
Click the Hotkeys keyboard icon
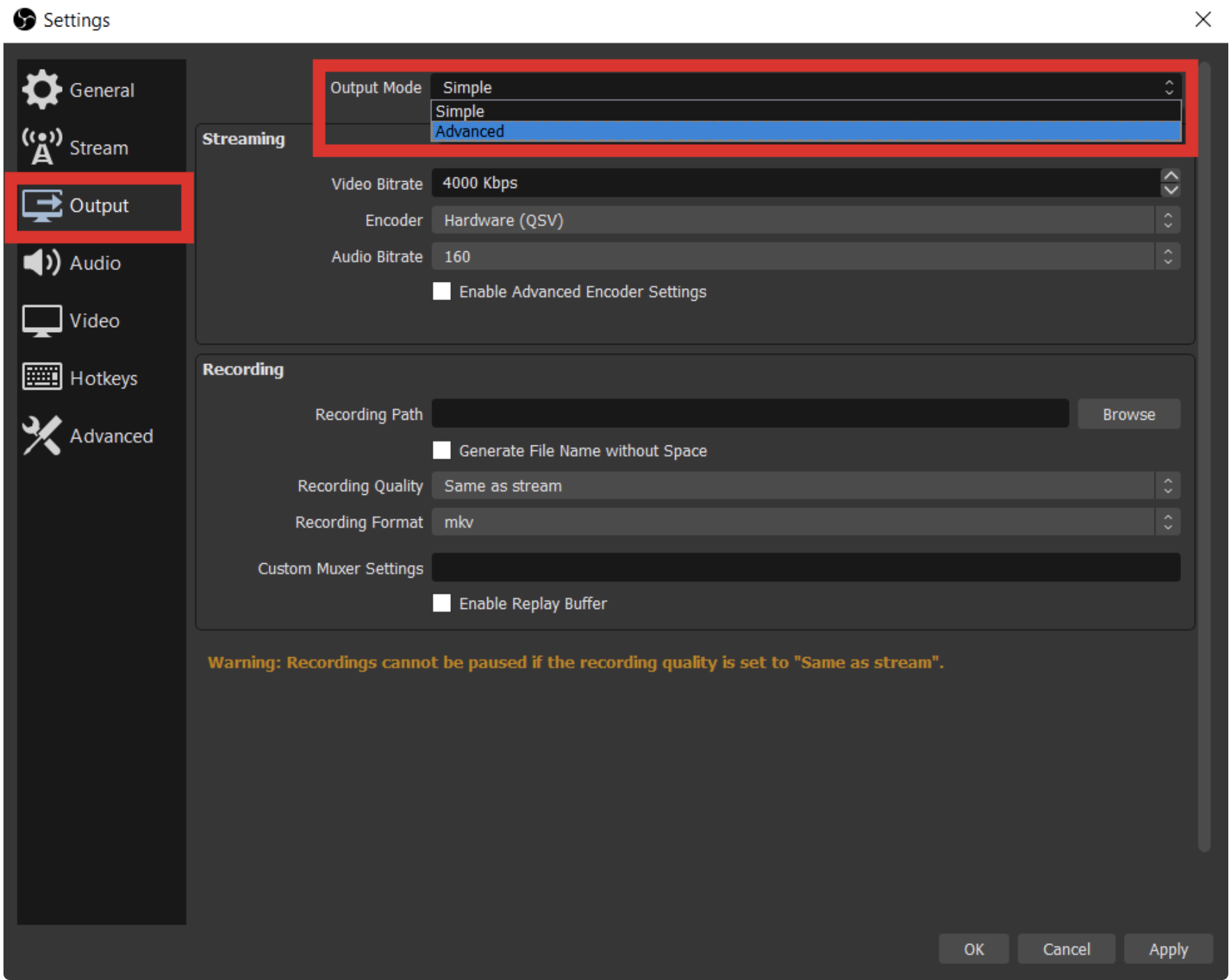pos(42,377)
